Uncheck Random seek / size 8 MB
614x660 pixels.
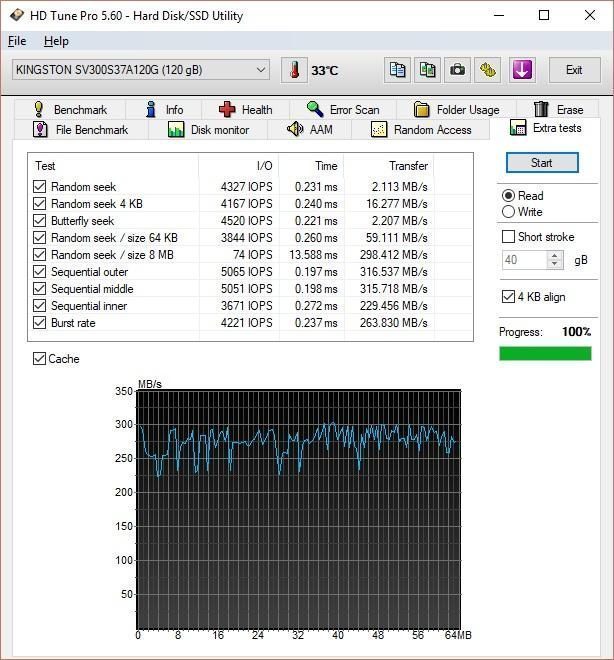40,255
